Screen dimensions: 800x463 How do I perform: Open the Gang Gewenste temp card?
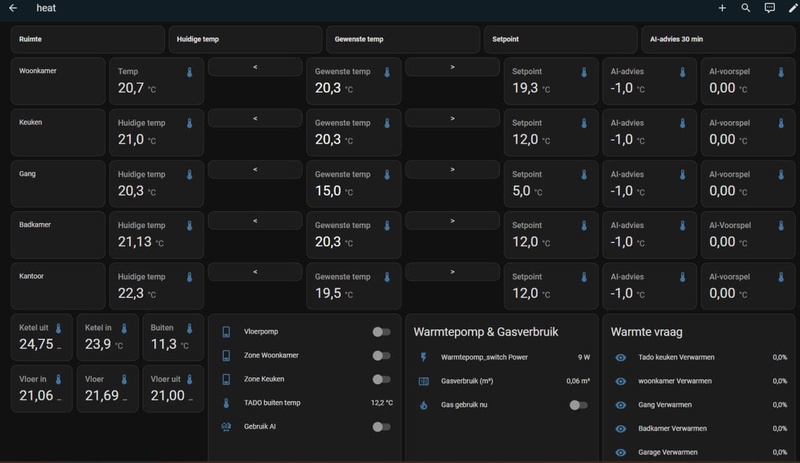tap(353, 183)
